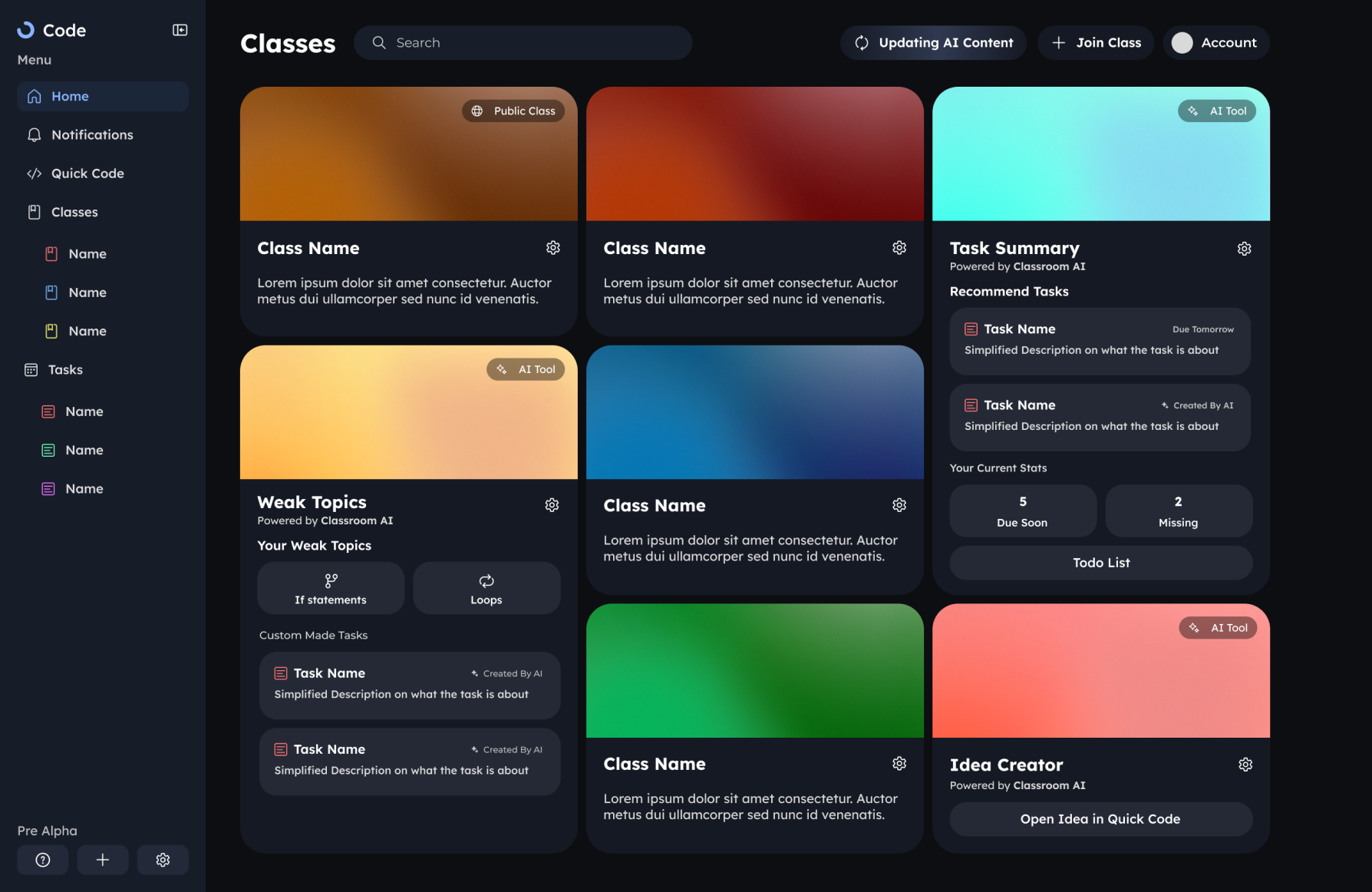Expand the Classes section in sidebar
This screenshot has width=1372, height=892.
74,212
